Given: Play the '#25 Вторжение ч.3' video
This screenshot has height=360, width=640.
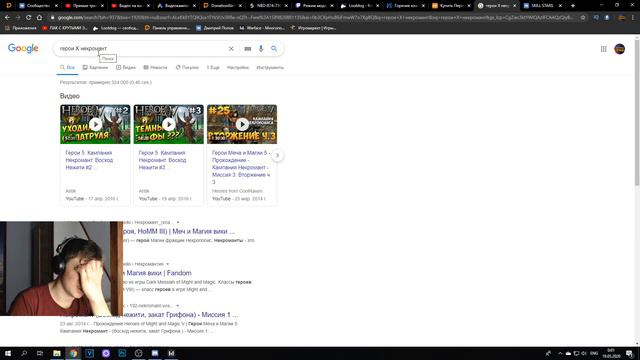Looking at the screenshot, I should tap(242, 124).
